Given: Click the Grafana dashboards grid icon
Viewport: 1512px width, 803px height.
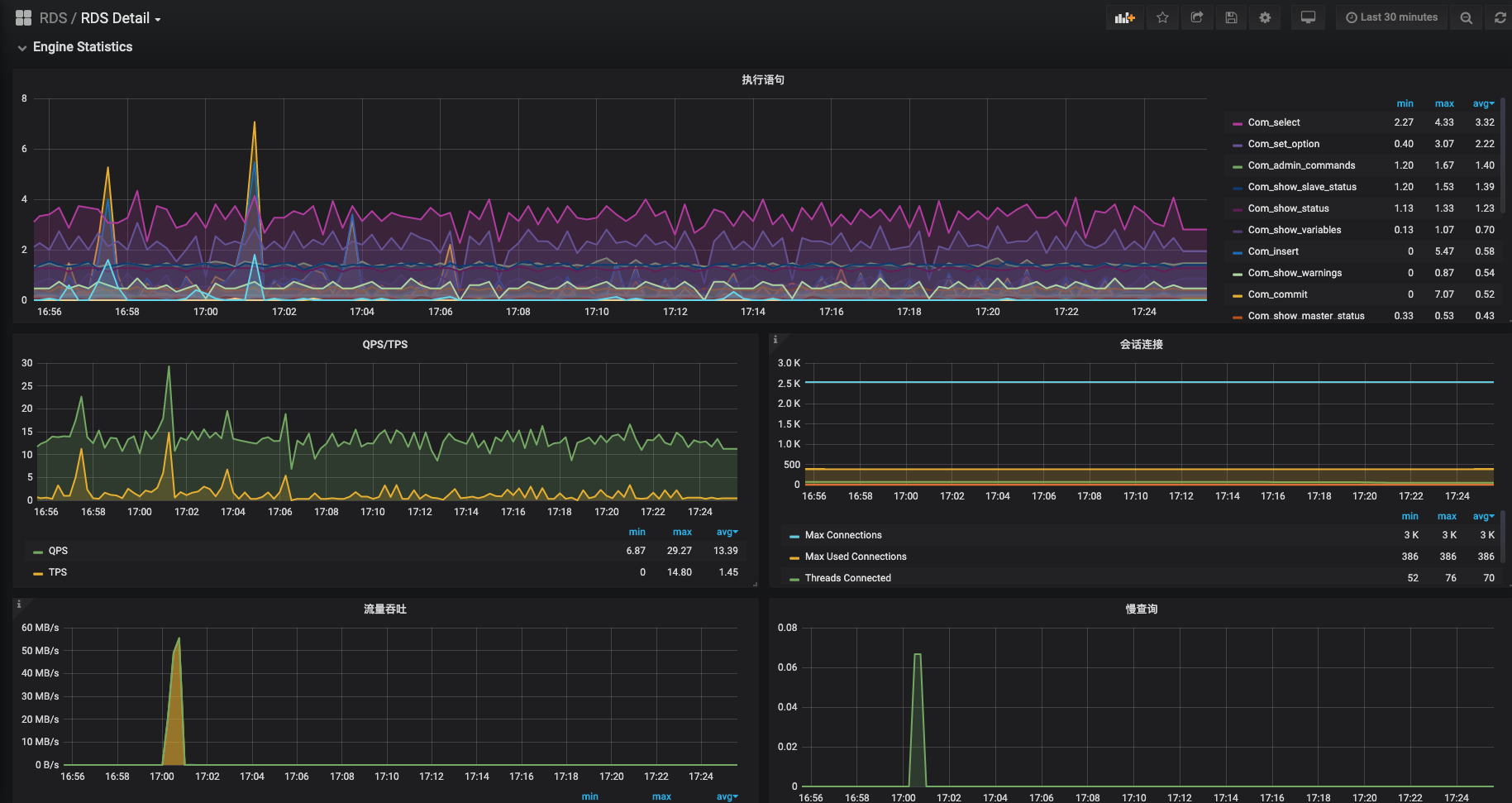Looking at the screenshot, I should (x=23, y=17).
